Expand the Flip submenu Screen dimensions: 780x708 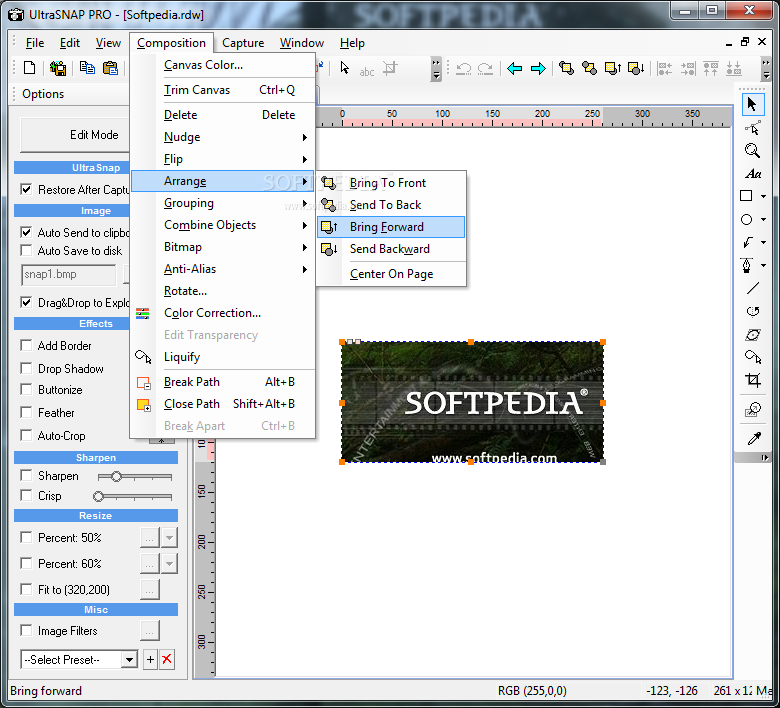222,159
